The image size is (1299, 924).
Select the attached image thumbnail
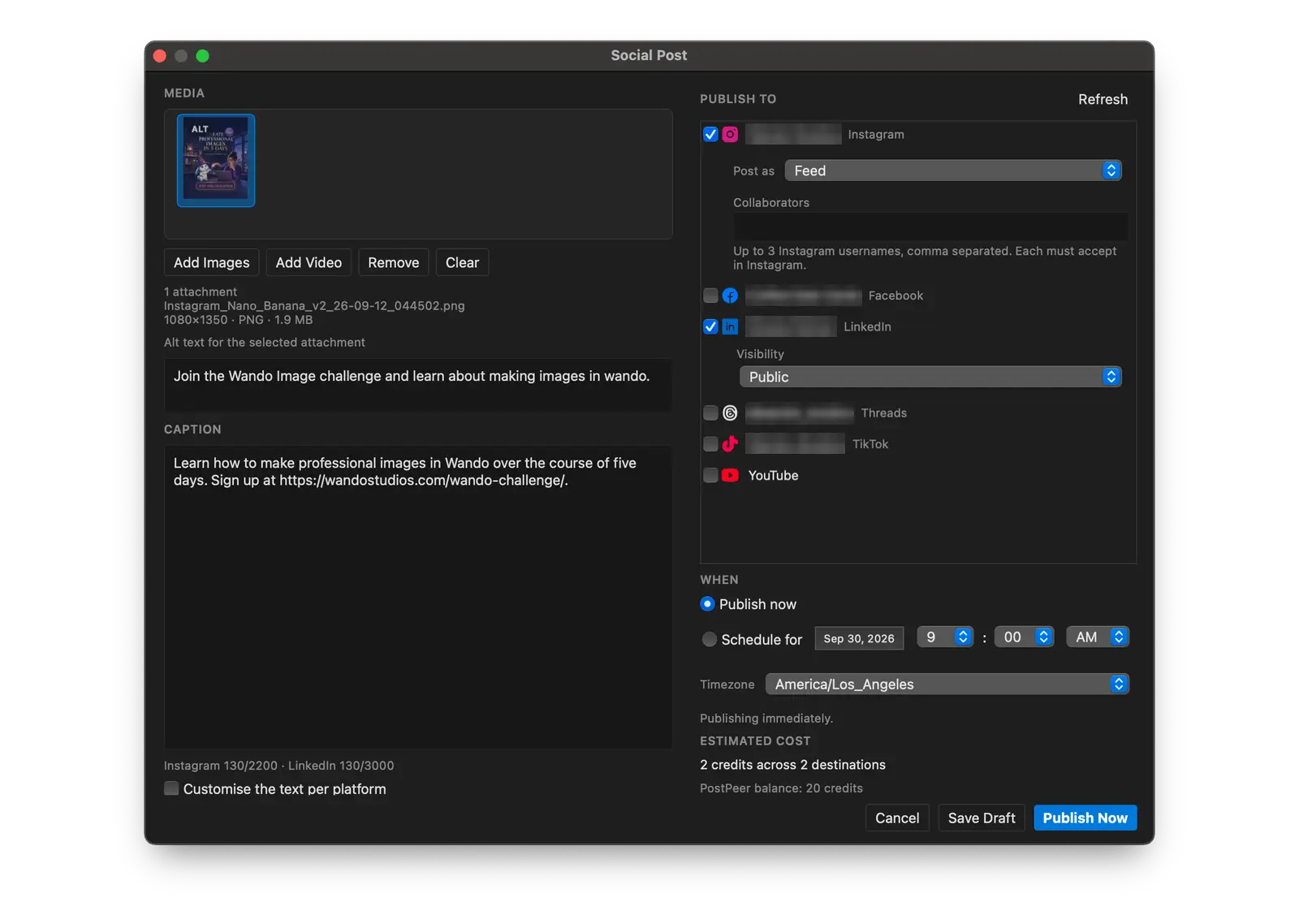click(x=216, y=161)
